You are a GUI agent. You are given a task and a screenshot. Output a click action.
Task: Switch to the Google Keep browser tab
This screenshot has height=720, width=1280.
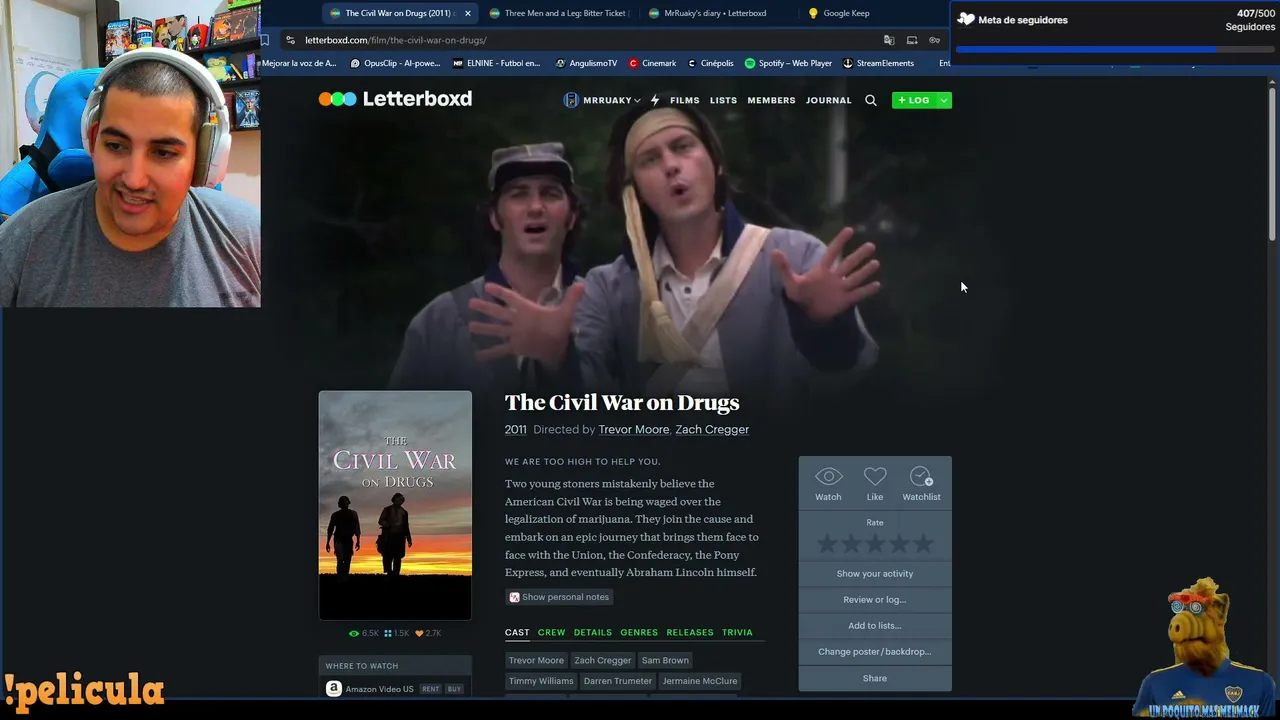845,13
